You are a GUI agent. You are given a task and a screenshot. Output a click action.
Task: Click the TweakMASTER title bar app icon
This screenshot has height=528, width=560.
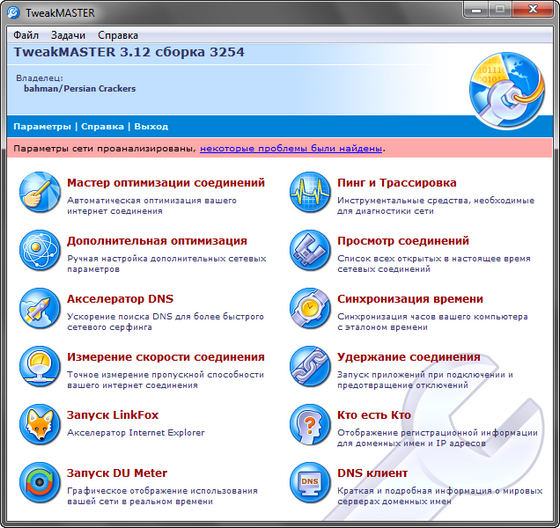(13, 12)
